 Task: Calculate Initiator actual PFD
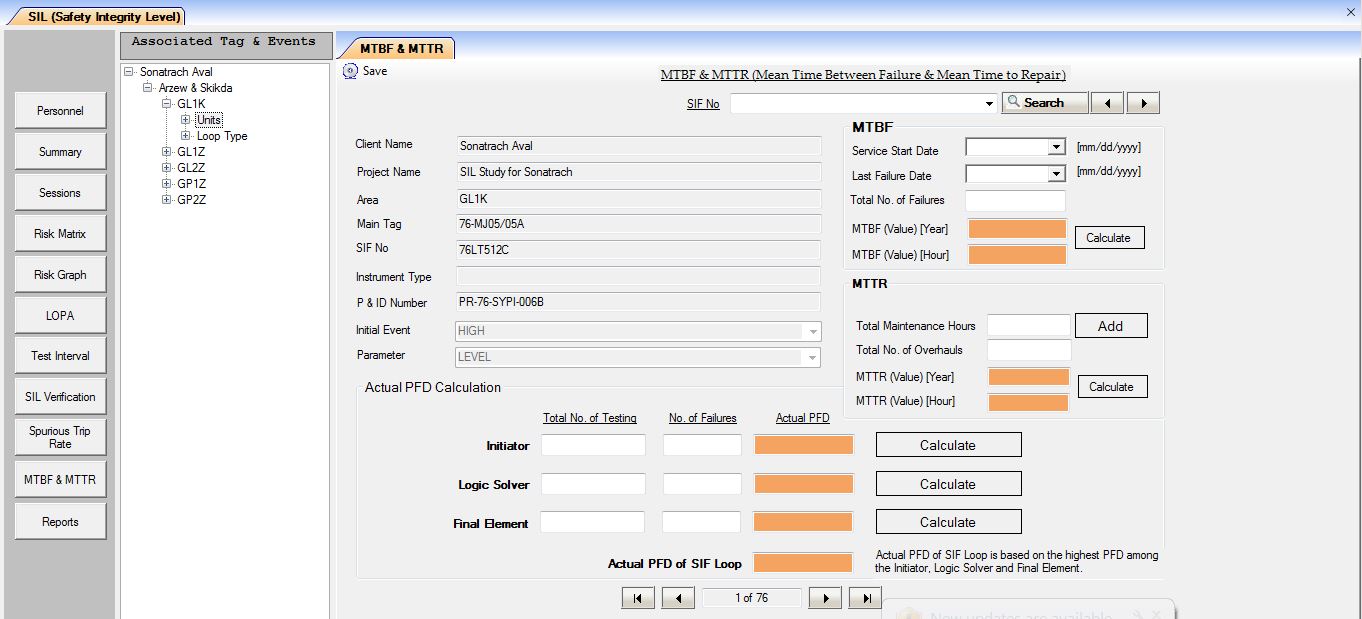pos(948,445)
